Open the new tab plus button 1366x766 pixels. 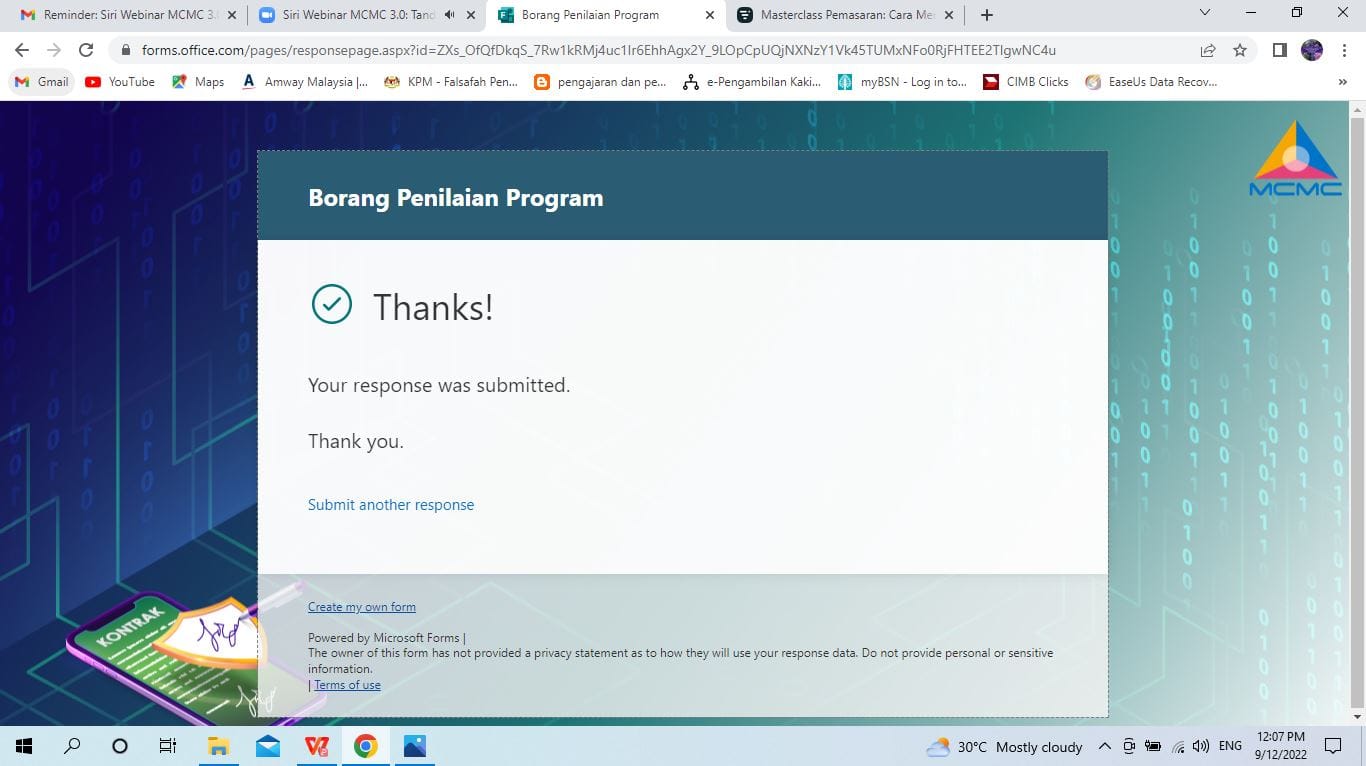(987, 15)
